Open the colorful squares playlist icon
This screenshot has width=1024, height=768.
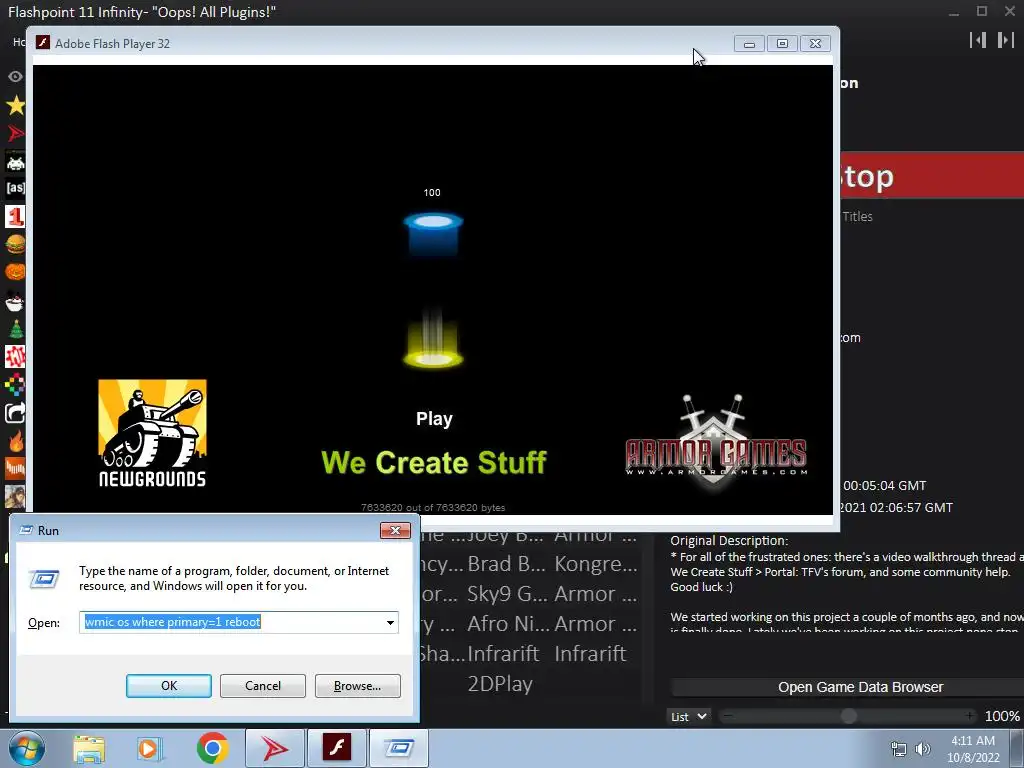pyautogui.click(x=15, y=385)
